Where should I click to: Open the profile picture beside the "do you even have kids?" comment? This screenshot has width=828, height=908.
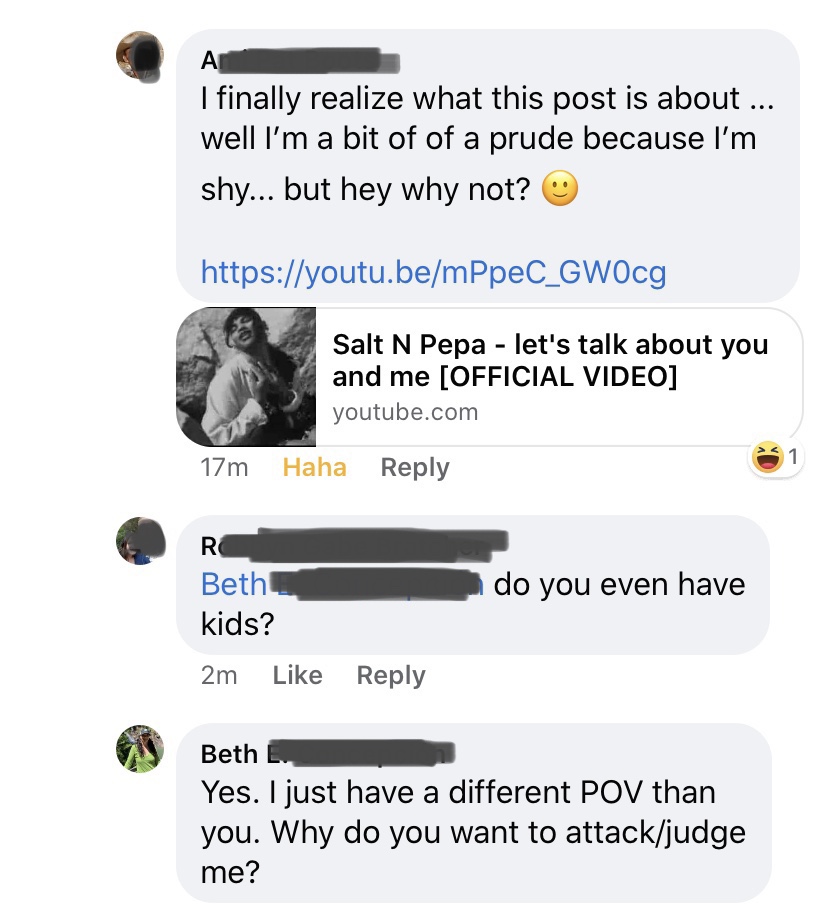141,542
